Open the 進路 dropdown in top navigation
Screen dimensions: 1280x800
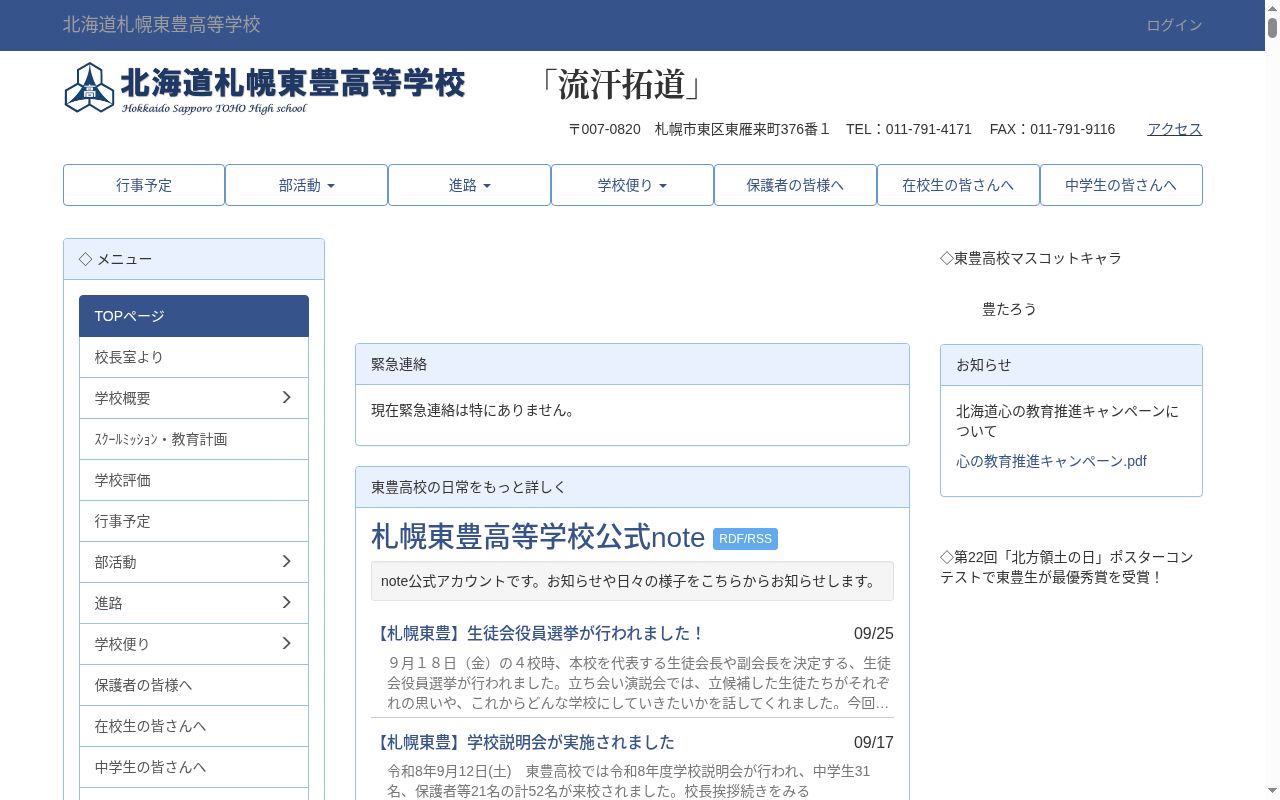(x=469, y=185)
